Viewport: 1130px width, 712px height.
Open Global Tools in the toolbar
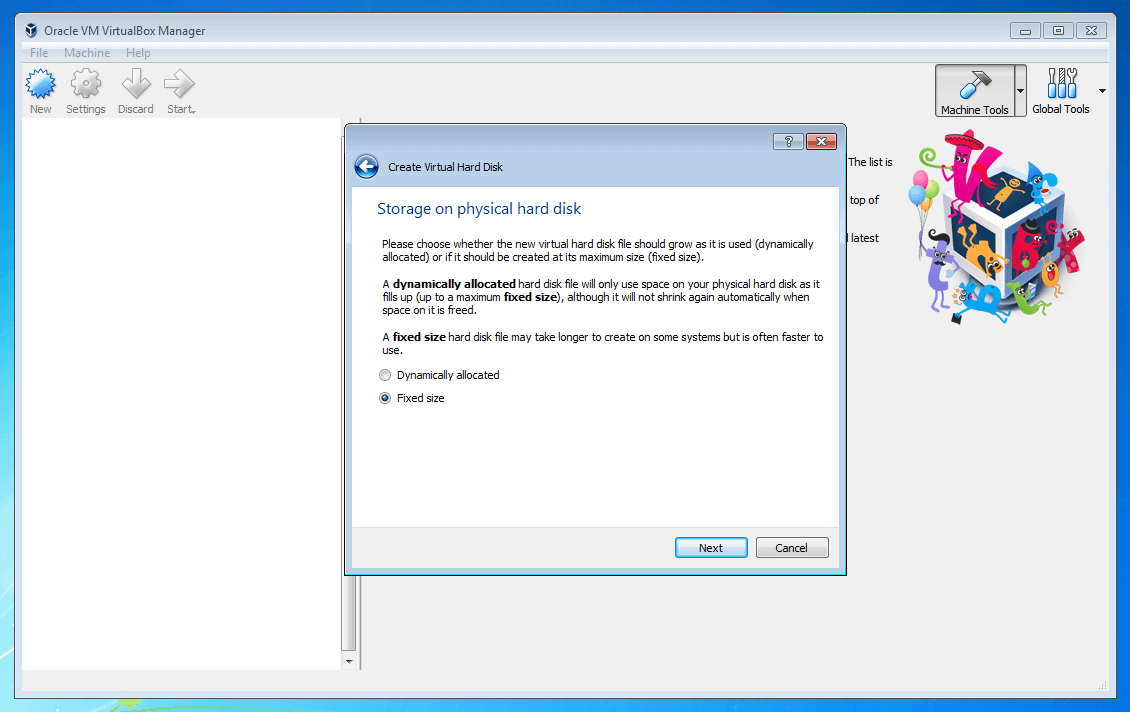tap(1061, 91)
